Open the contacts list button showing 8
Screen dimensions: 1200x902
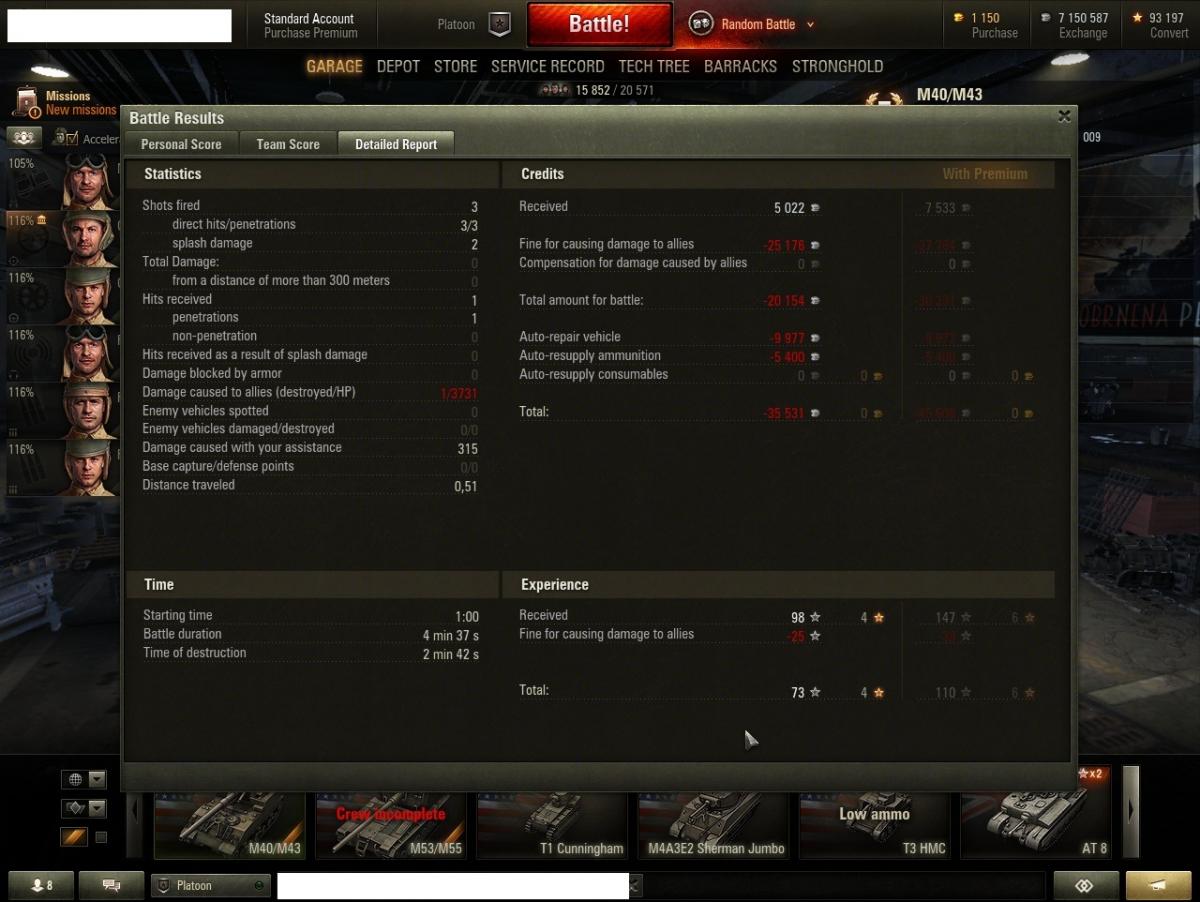tap(41, 886)
